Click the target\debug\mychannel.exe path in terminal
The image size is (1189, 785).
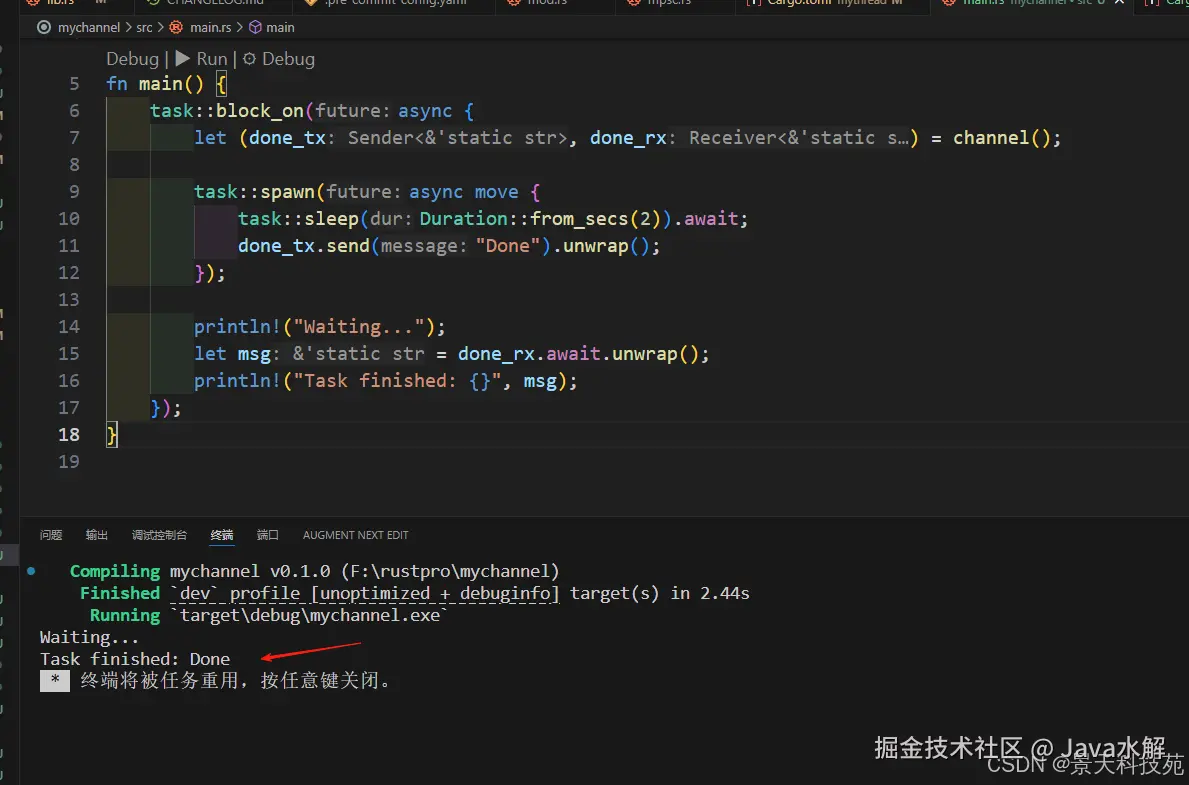click(x=309, y=615)
